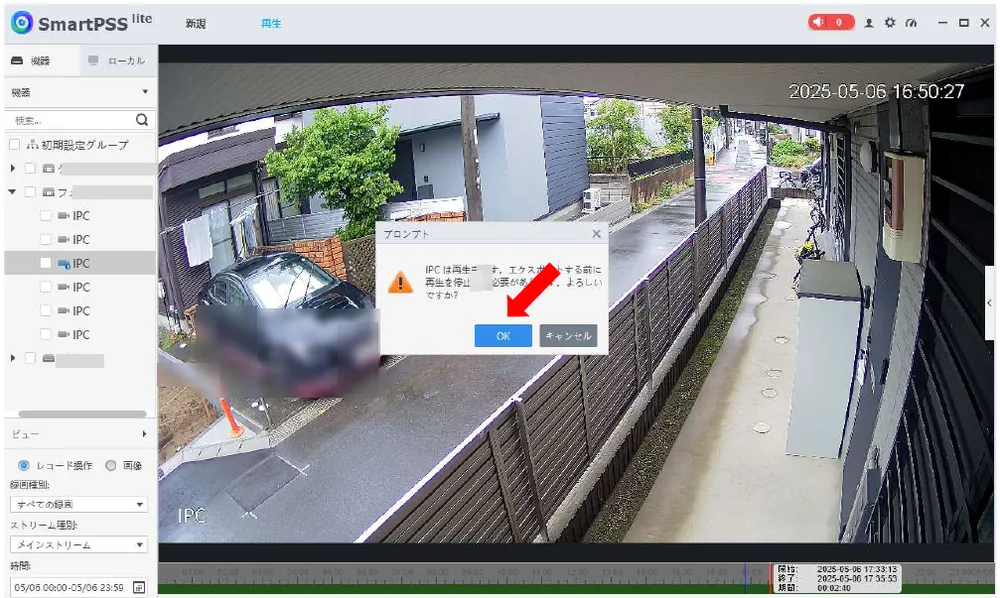Click the blue playhead timeline marker
Viewport: 1000px width, 598px height.
pyautogui.click(x=744, y=578)
